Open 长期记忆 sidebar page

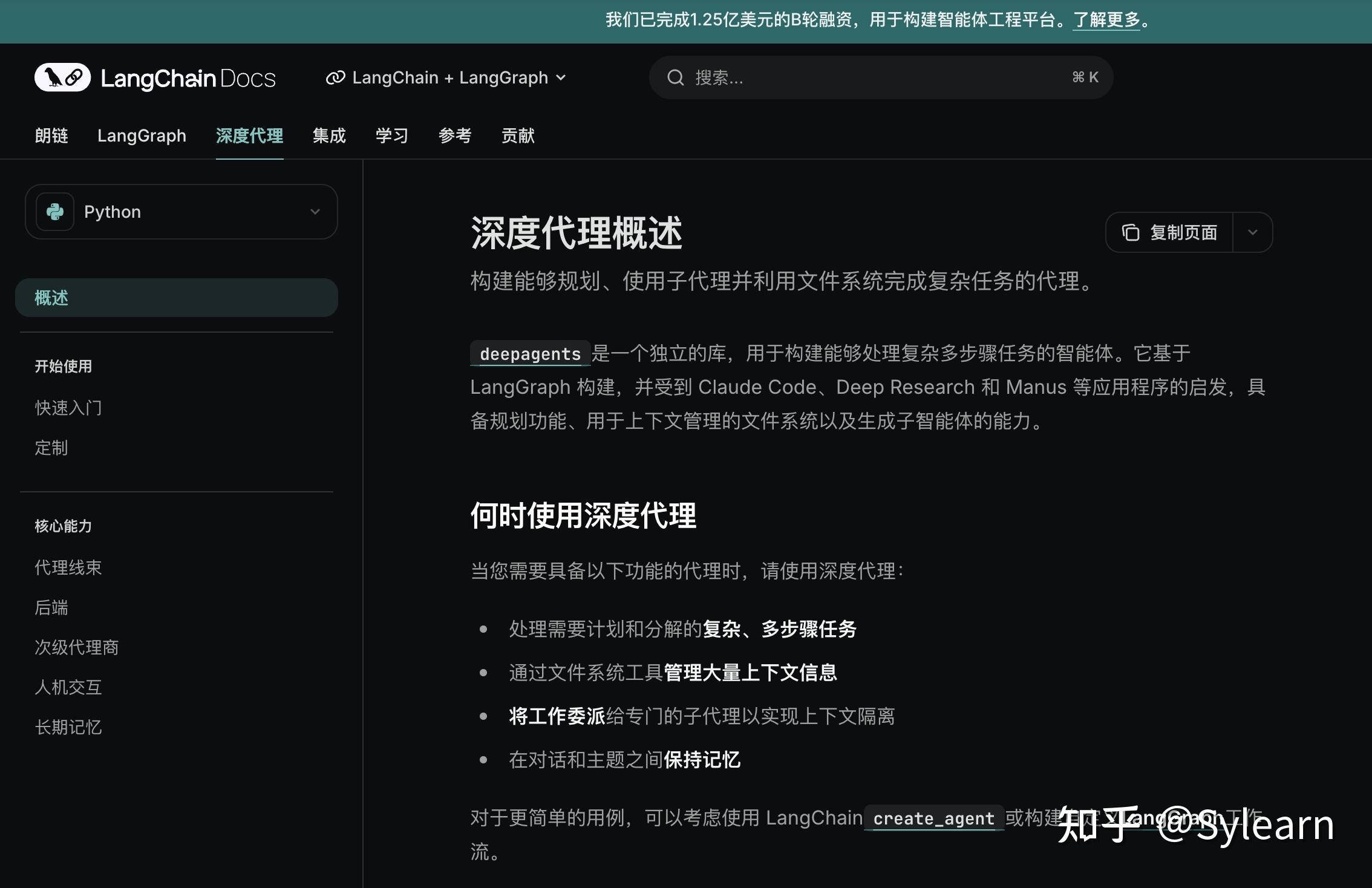click(68, 727)
